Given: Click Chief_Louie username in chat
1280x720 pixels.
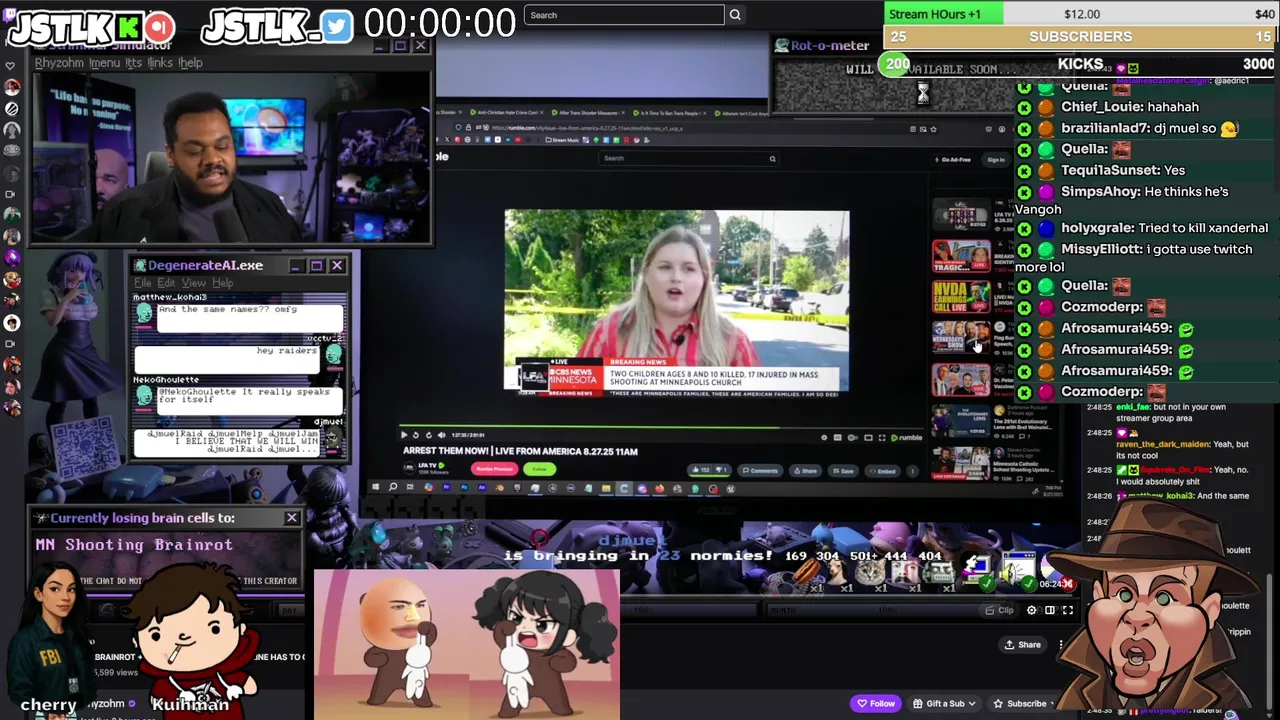Looking at the screenshot, I should point(1100,107).
